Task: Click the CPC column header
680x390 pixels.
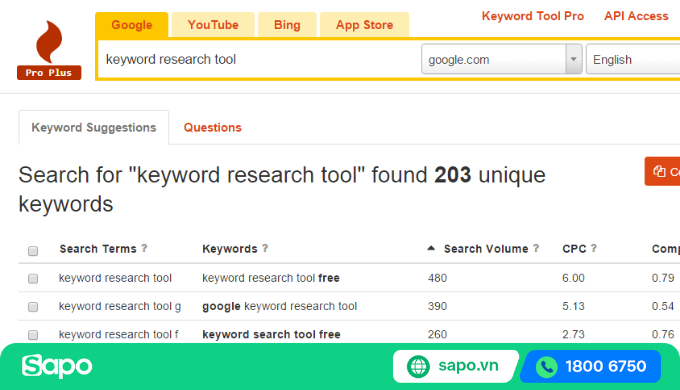Action: [x=574, y=249]
